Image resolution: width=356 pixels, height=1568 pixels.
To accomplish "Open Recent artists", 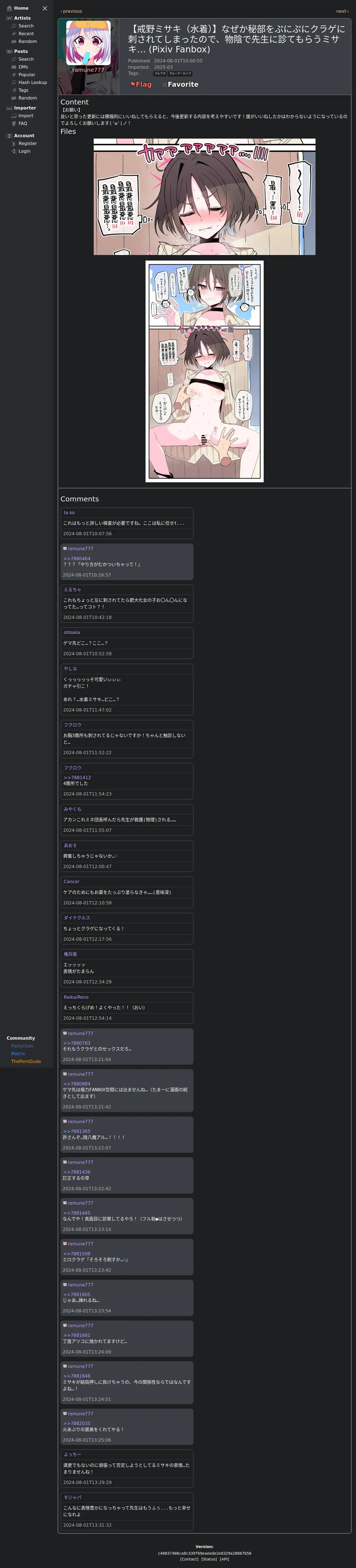I will pyautogui.click(x=26, y=34).
